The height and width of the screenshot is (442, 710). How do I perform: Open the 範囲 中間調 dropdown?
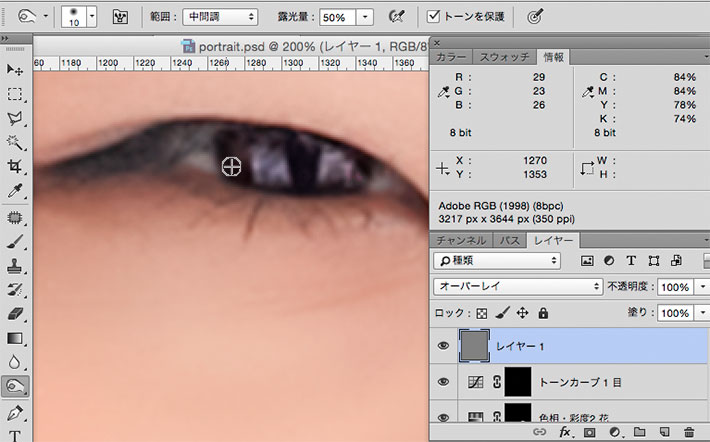coord(218,17)
